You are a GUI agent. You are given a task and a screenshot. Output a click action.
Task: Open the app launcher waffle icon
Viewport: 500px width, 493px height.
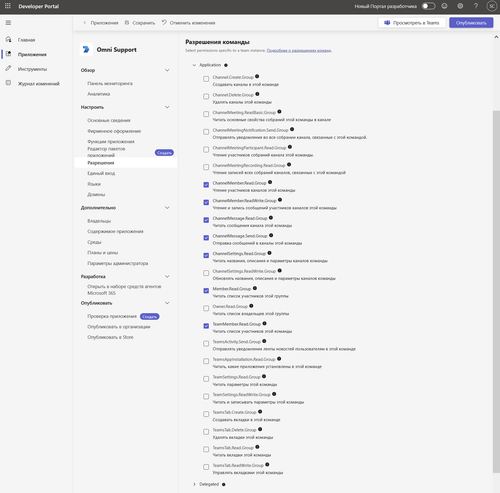point(8,6)
